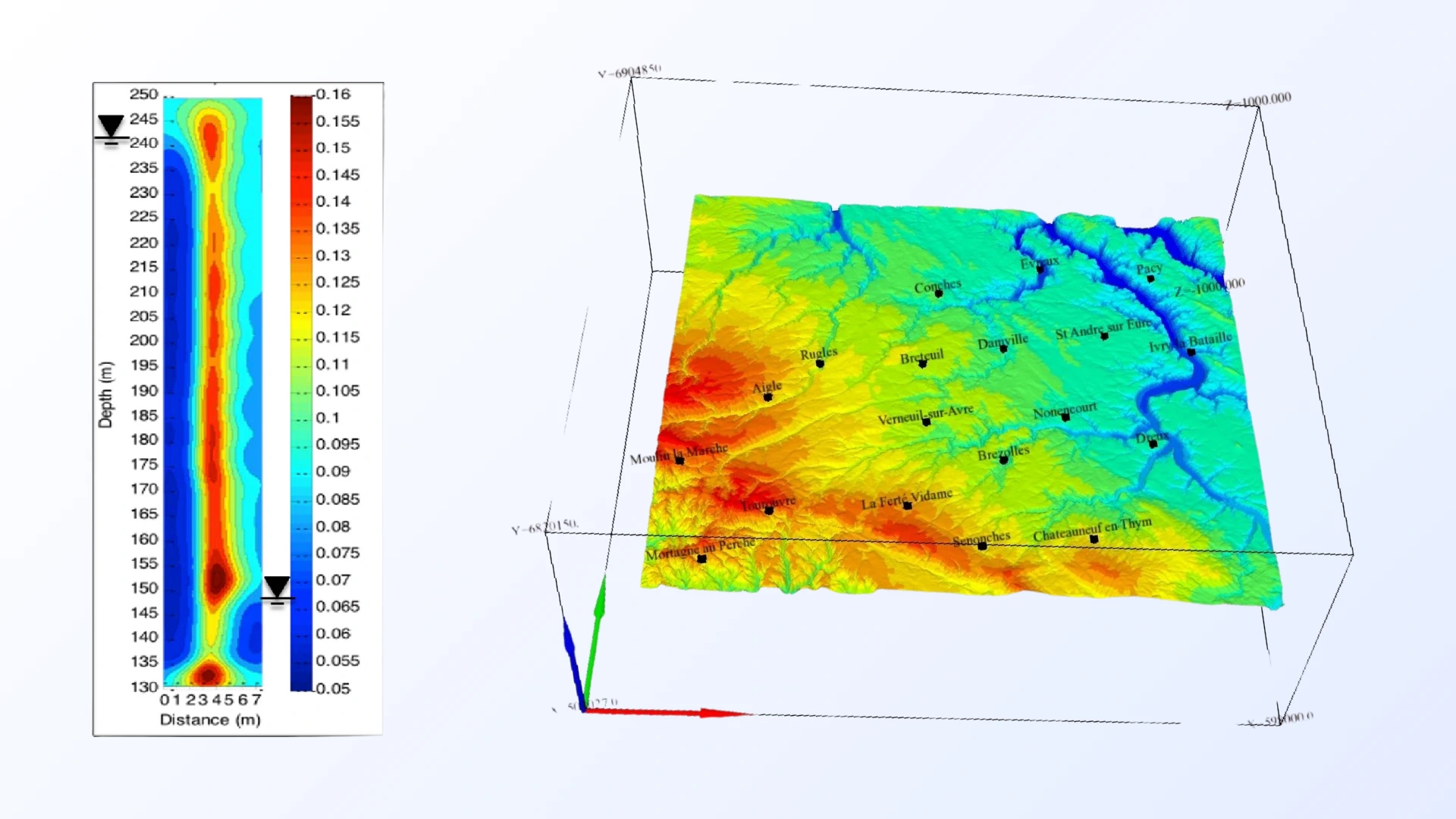Click the La Ferté Vidame label
This screenshot has height=819, width=1456.
[906, 499]
